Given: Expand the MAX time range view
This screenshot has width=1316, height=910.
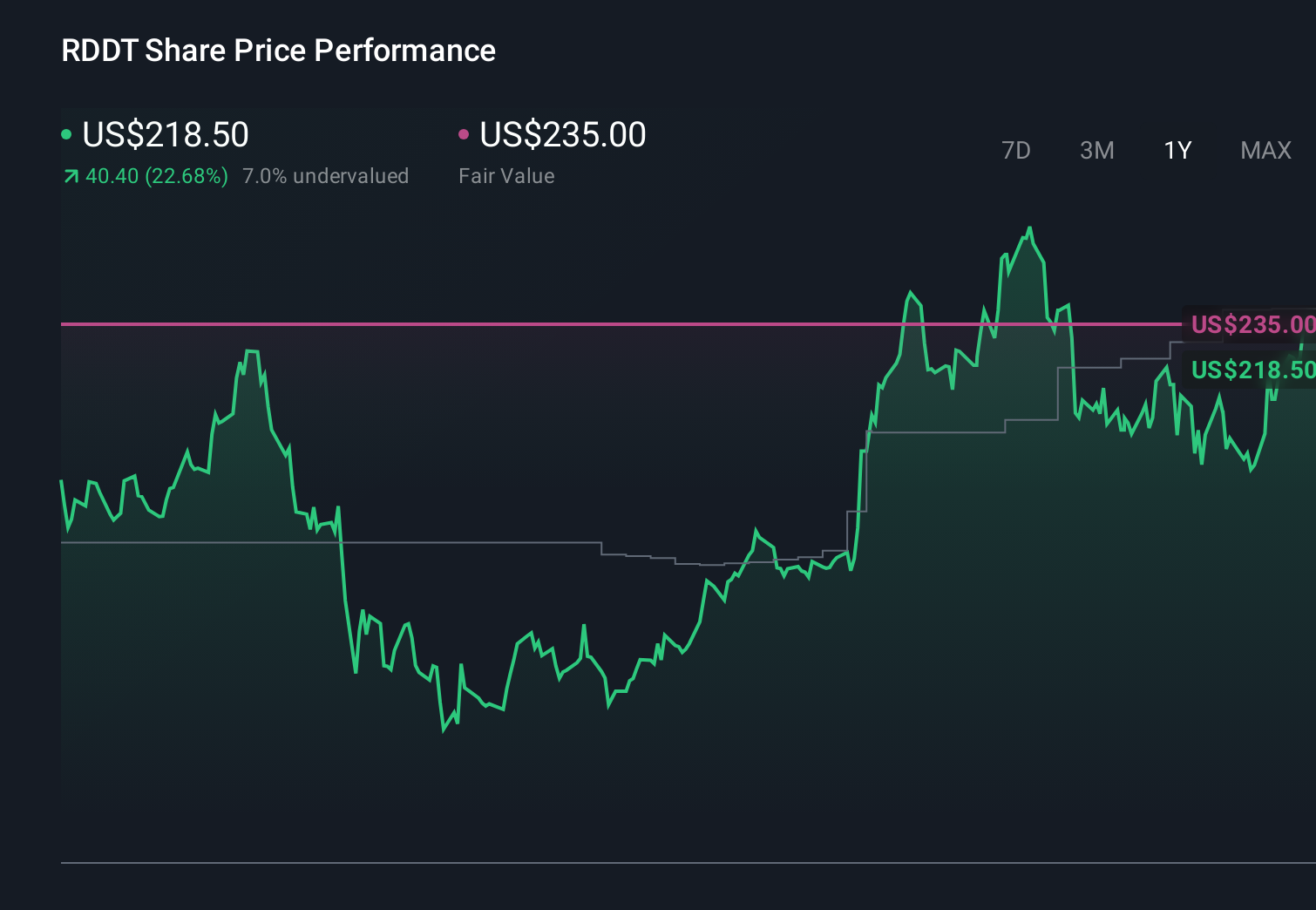Looking at the screenshot, I should [x=1265, y=150].
